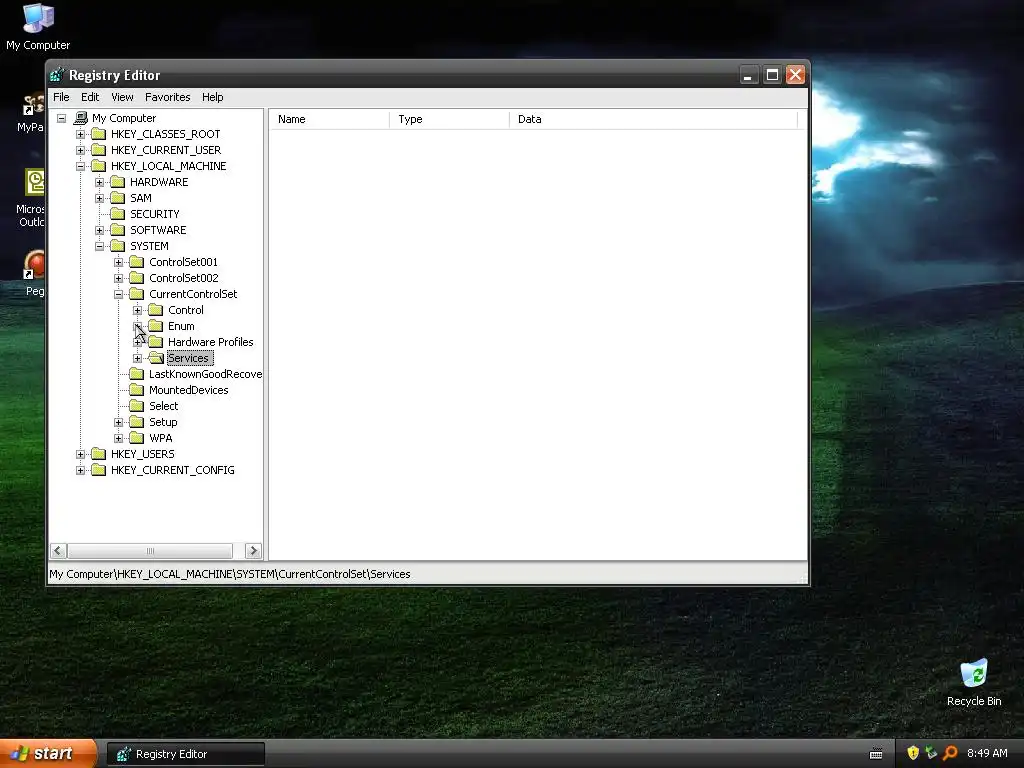
Task: Expand HKEY_CURRENT_USER key
Action: click(x=80, y=150)
